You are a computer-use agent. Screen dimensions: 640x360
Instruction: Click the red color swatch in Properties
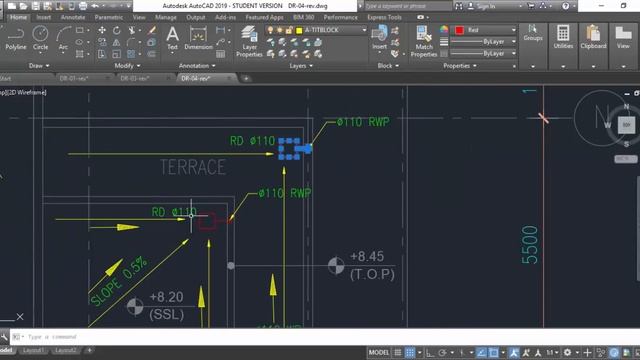(x=459, y=30)
